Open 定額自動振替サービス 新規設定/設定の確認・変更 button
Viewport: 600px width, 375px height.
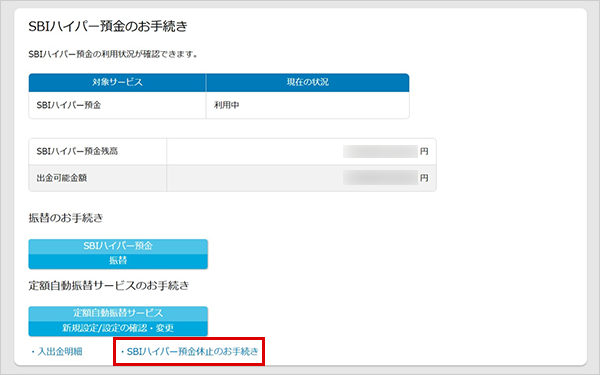(118, 321)
